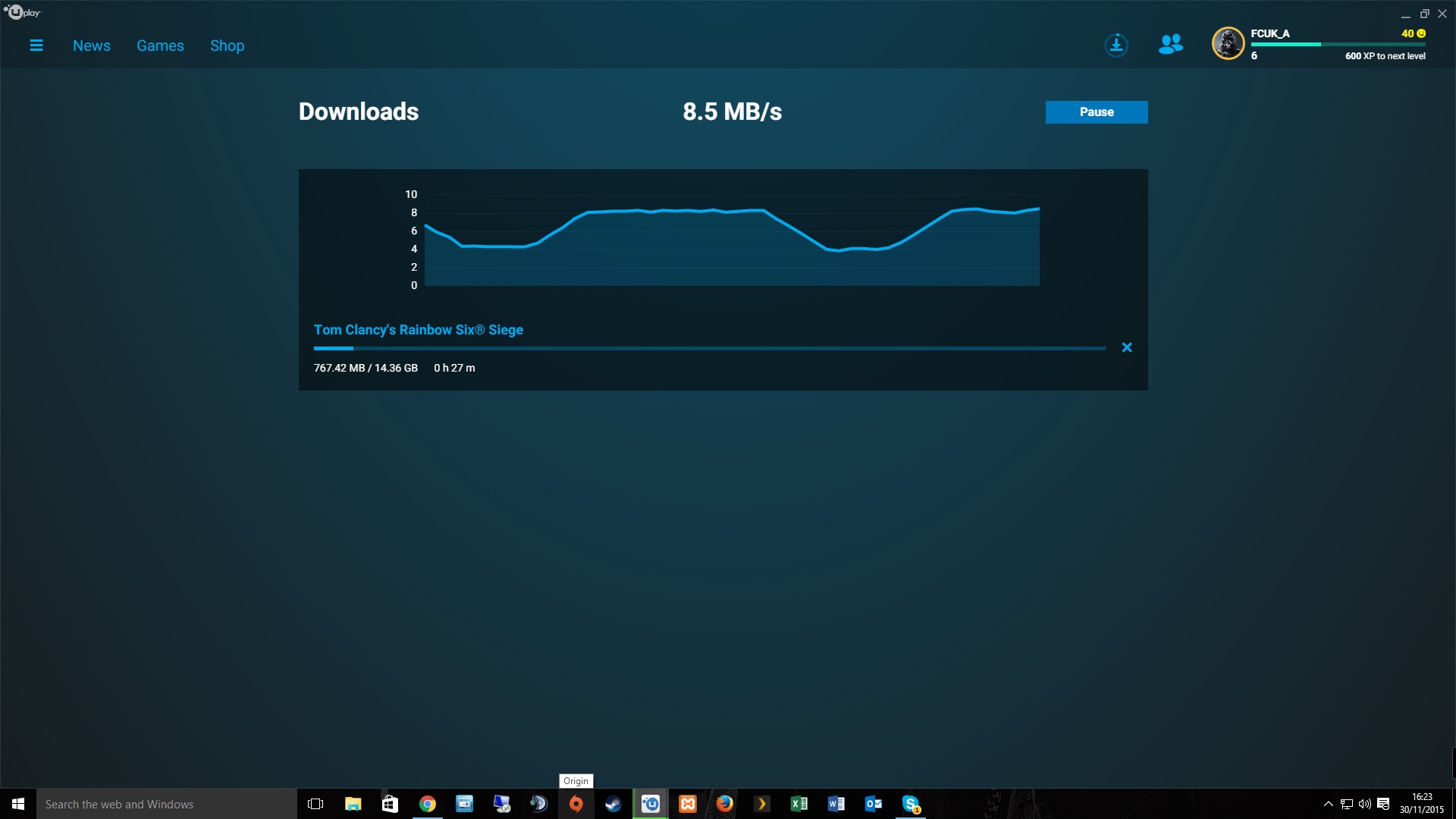Switch to the Games tab
The image size is (1456, 819).
160,45
